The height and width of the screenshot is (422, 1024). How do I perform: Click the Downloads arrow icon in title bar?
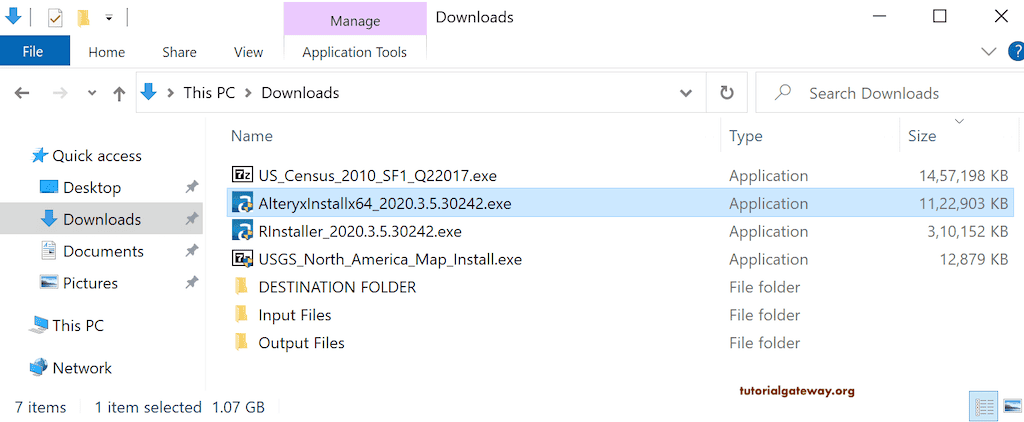point(13,16)
